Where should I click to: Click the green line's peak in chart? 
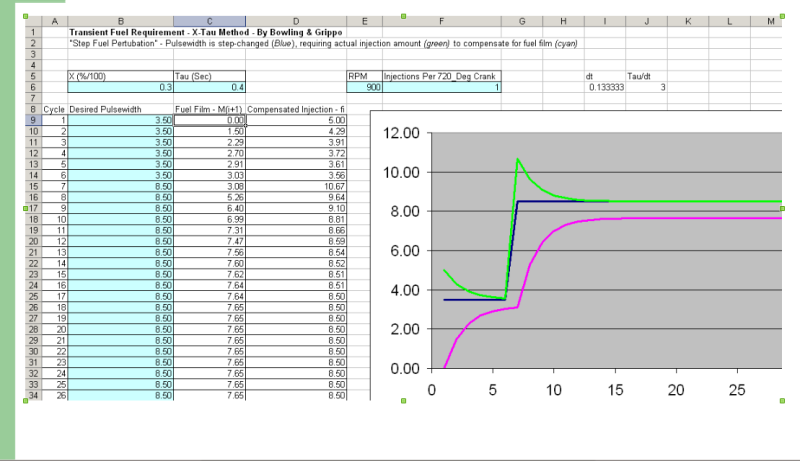click(x=517, y=160)
